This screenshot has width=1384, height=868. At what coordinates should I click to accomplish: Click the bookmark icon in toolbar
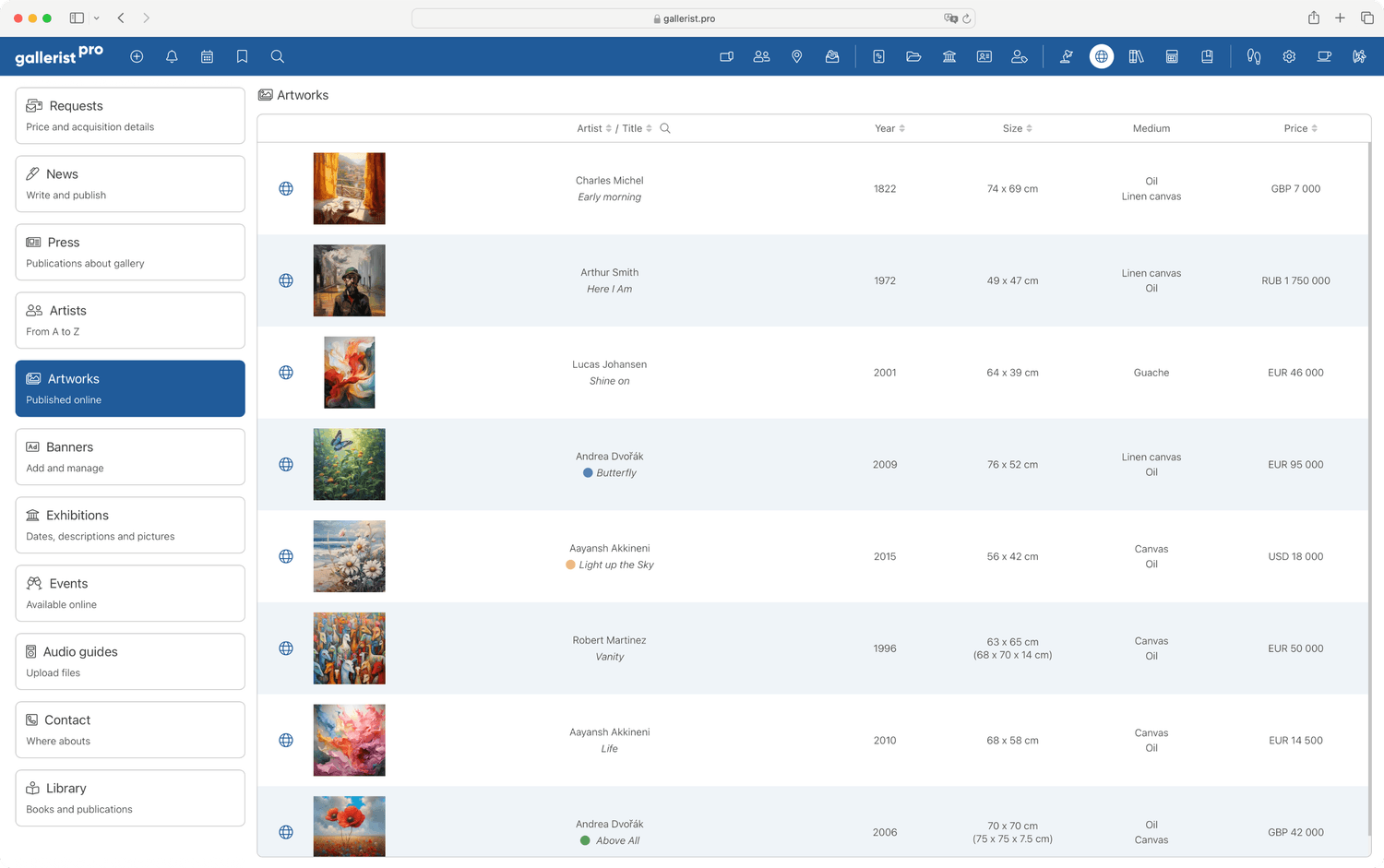[x=242, y=56]
